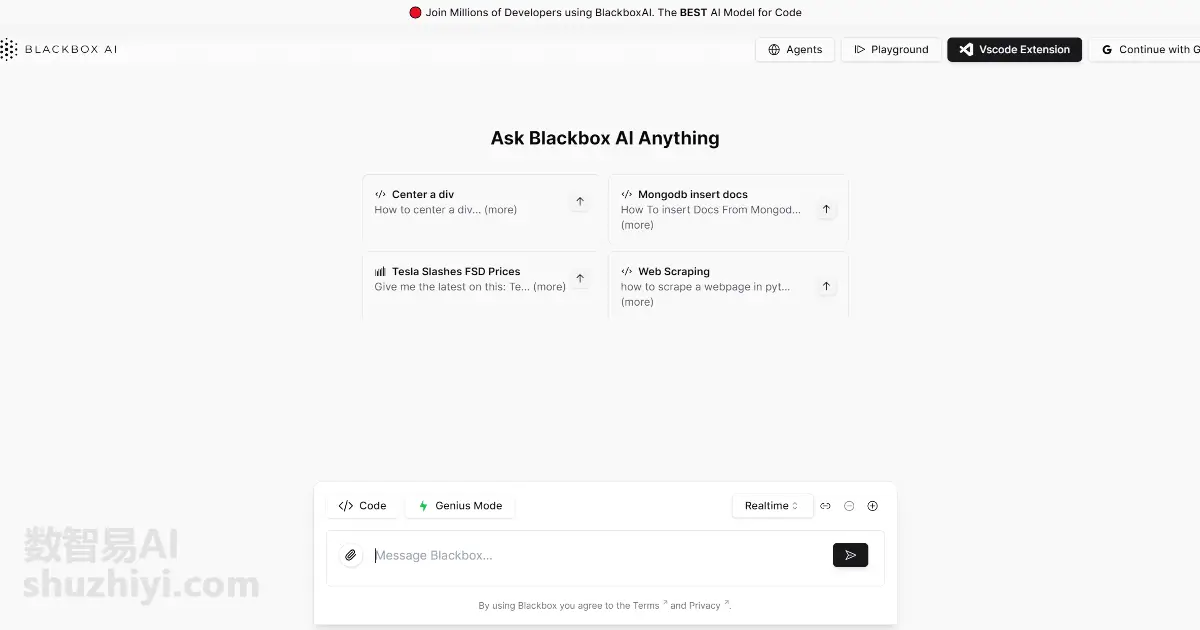Open the Privacy link
Viewport: 1200px width, 630px height.
tap(705, 606)
